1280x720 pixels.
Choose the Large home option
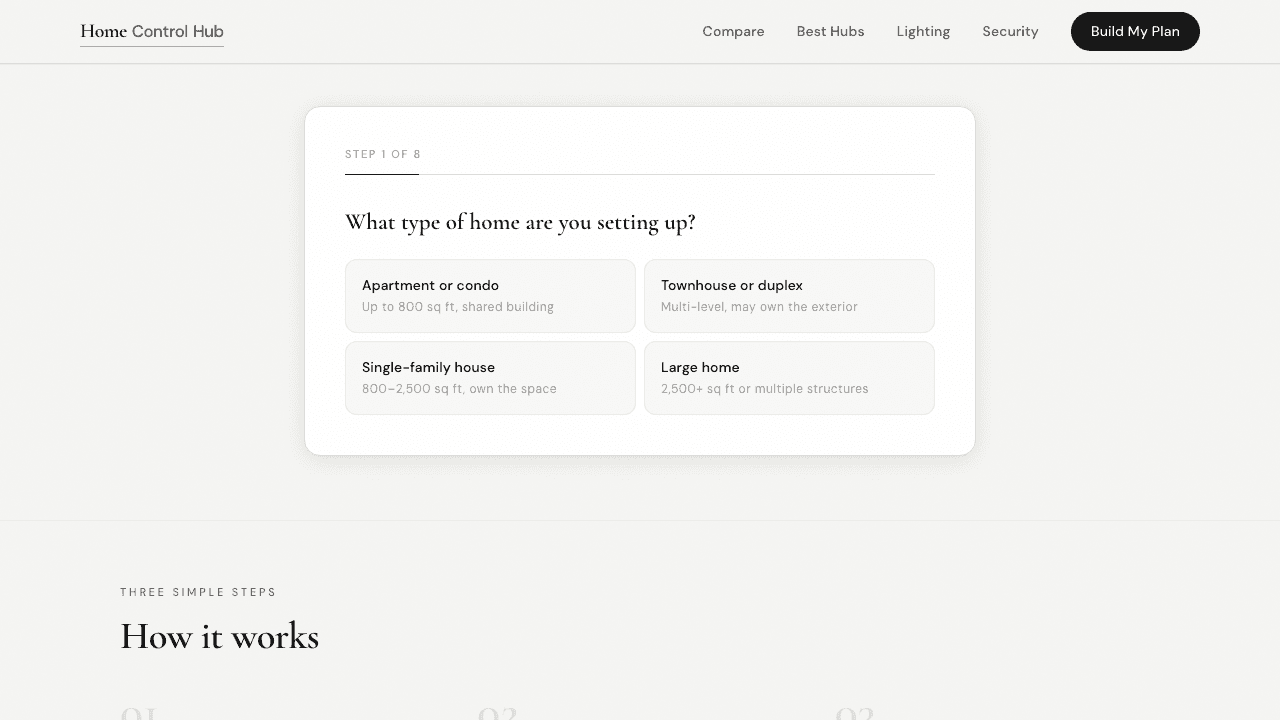[x=789, y=378]
